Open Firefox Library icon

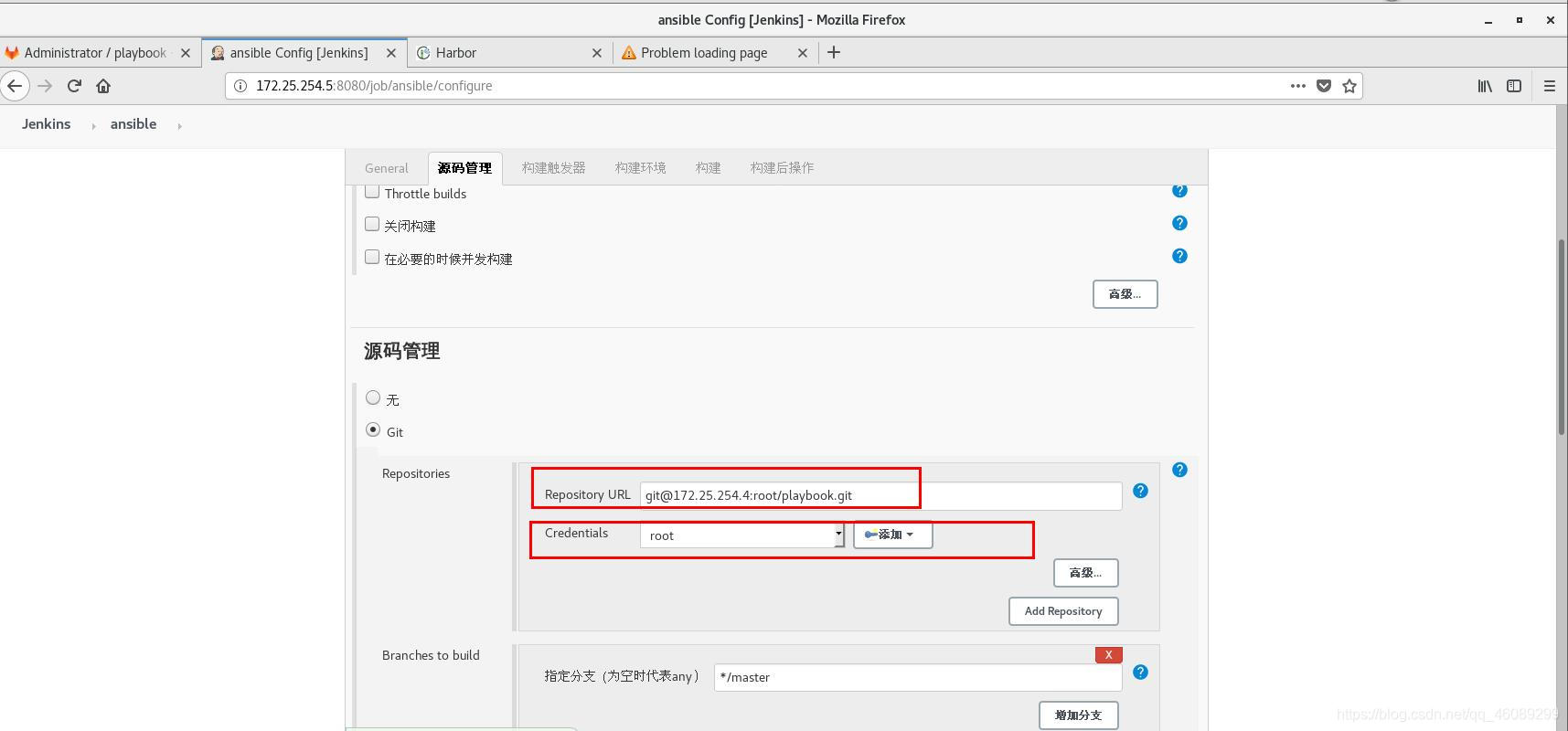(1485, 86)
